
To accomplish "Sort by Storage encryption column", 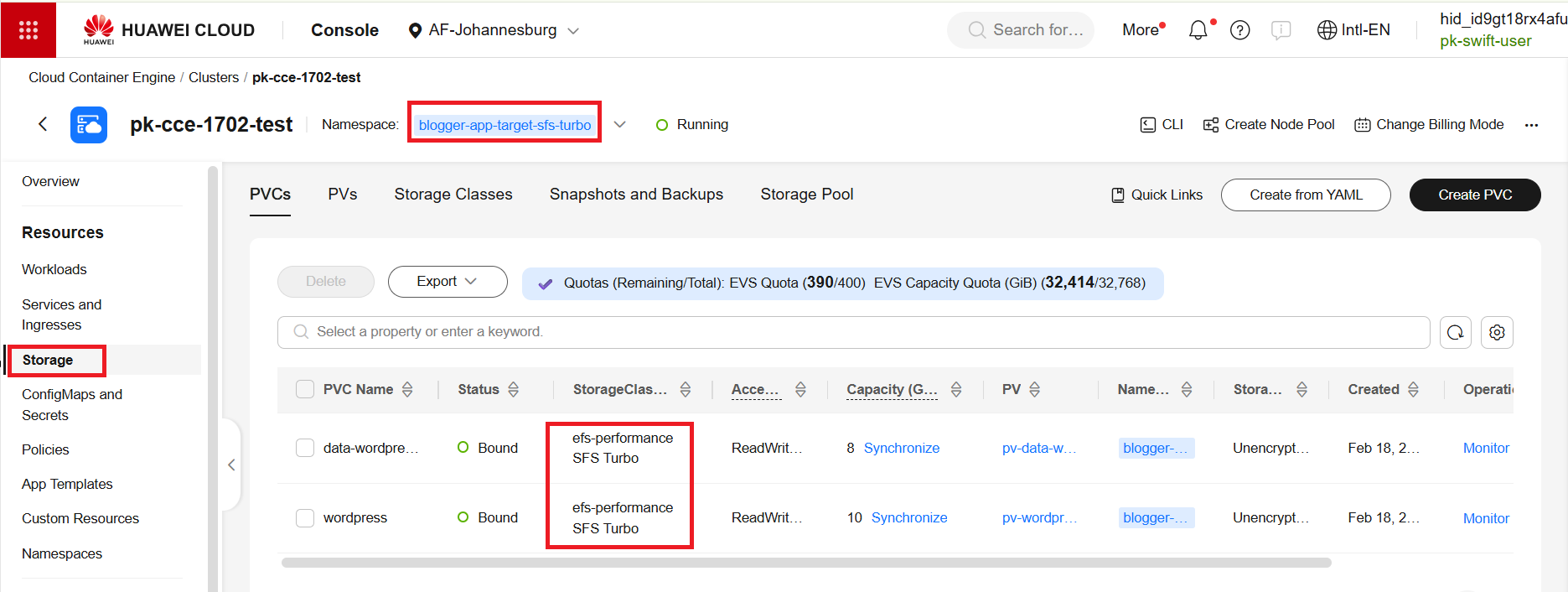I will coord(1301,389).
